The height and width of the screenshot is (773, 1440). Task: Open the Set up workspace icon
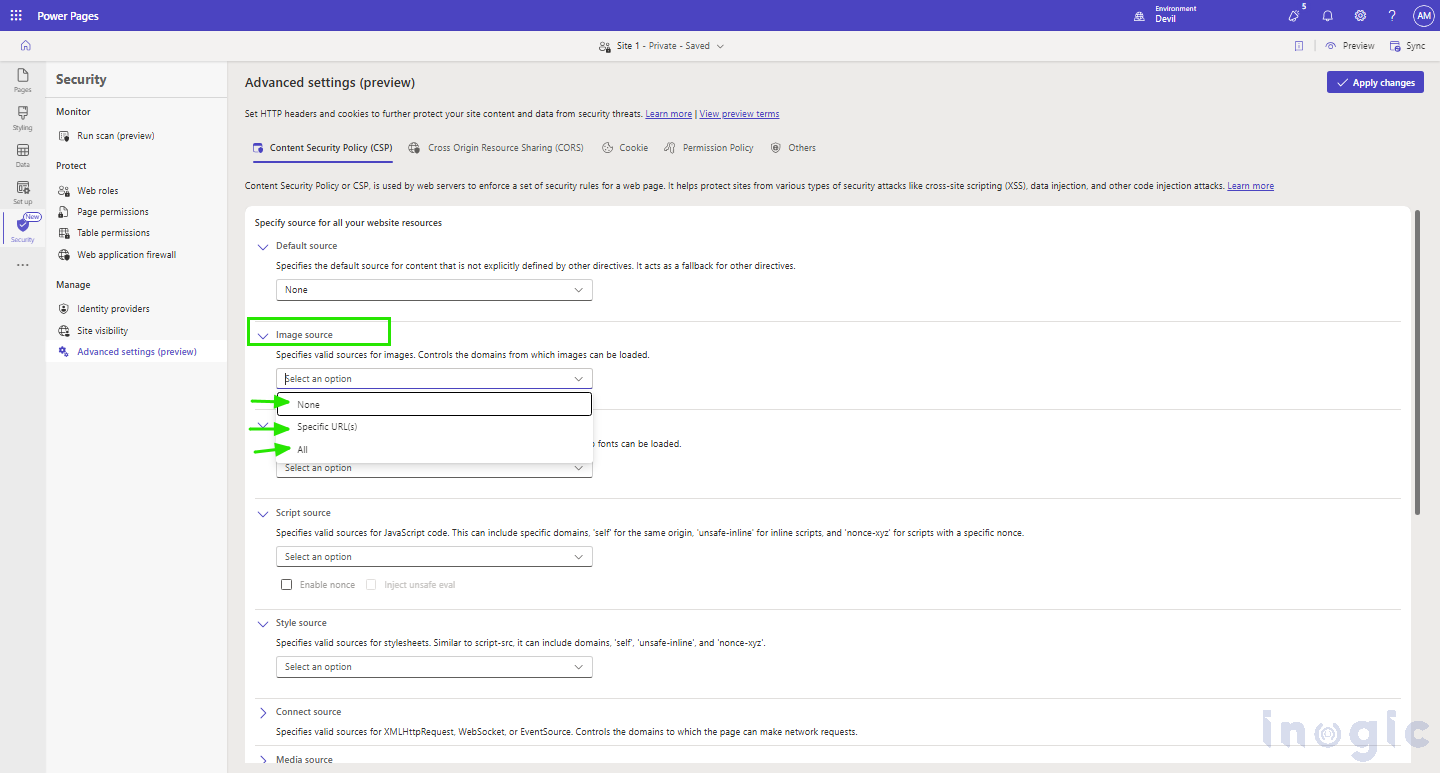click(22, 193)
